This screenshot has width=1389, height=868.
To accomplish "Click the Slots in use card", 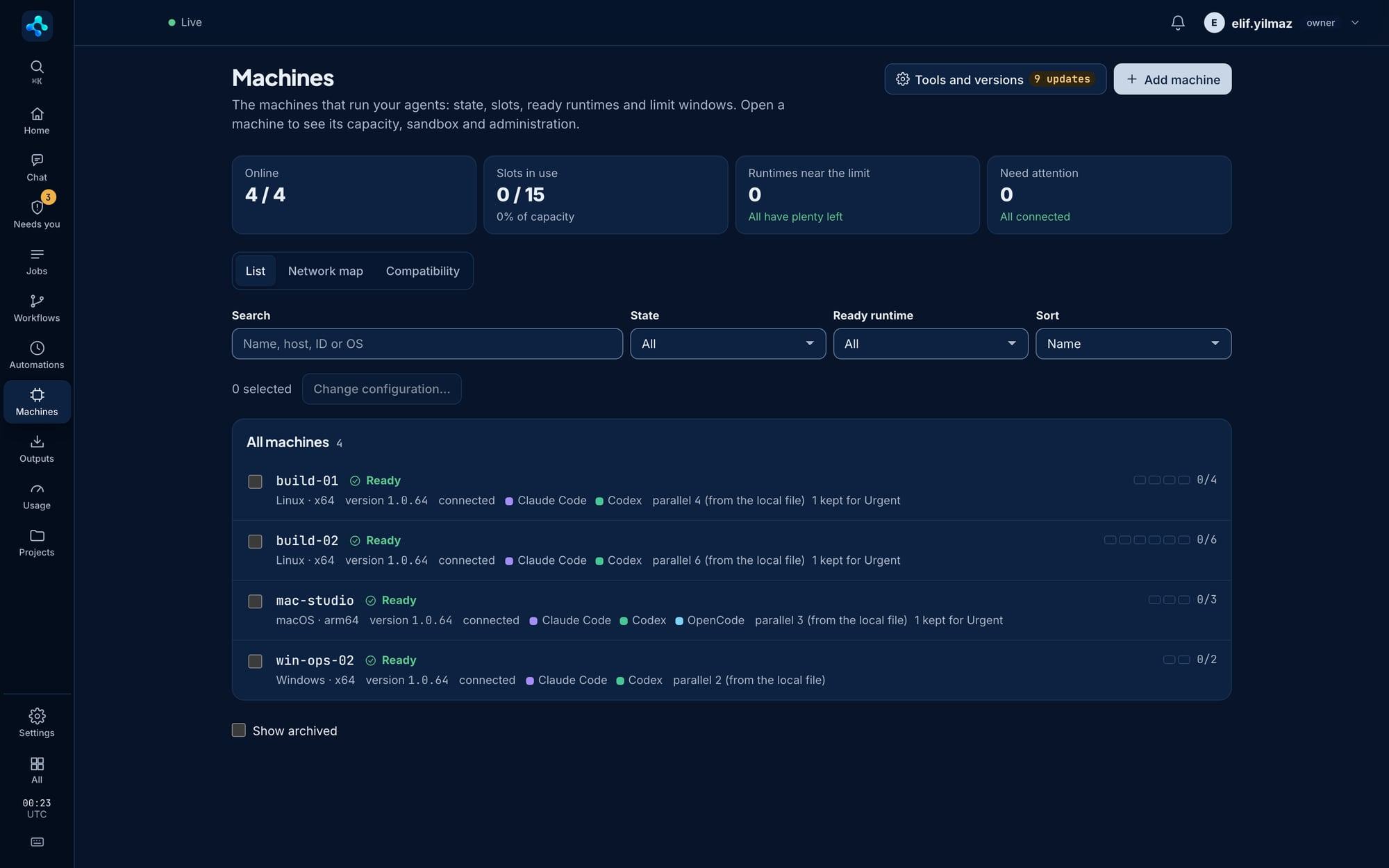I will (x=606, y=195).
